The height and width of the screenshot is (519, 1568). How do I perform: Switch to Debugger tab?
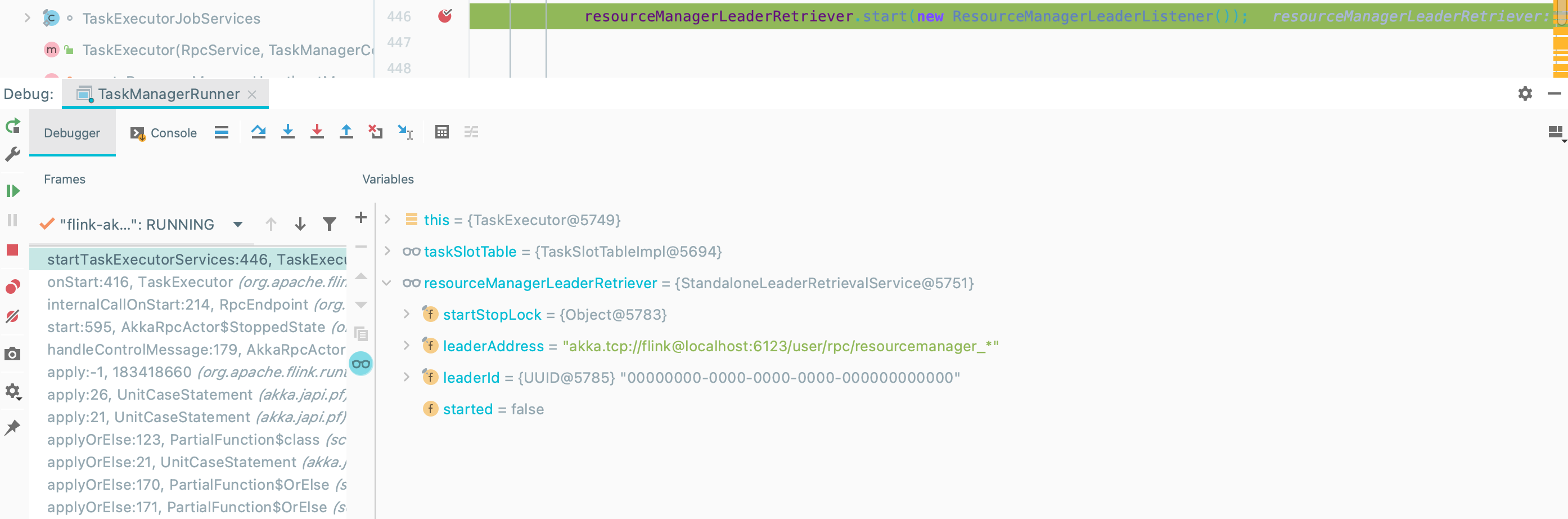[x=72, y=133]
